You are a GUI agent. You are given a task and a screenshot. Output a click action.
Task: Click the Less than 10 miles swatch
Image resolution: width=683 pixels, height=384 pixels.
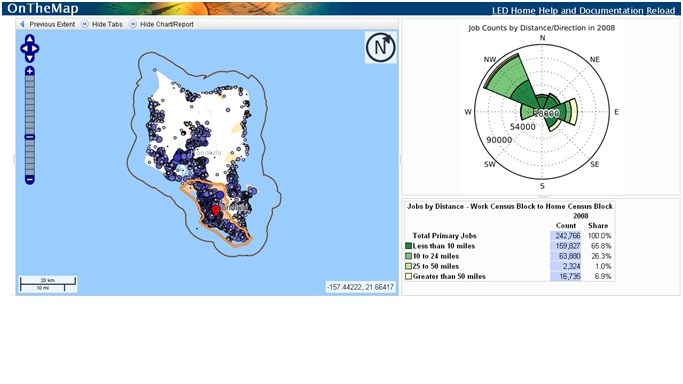[408, 246]
